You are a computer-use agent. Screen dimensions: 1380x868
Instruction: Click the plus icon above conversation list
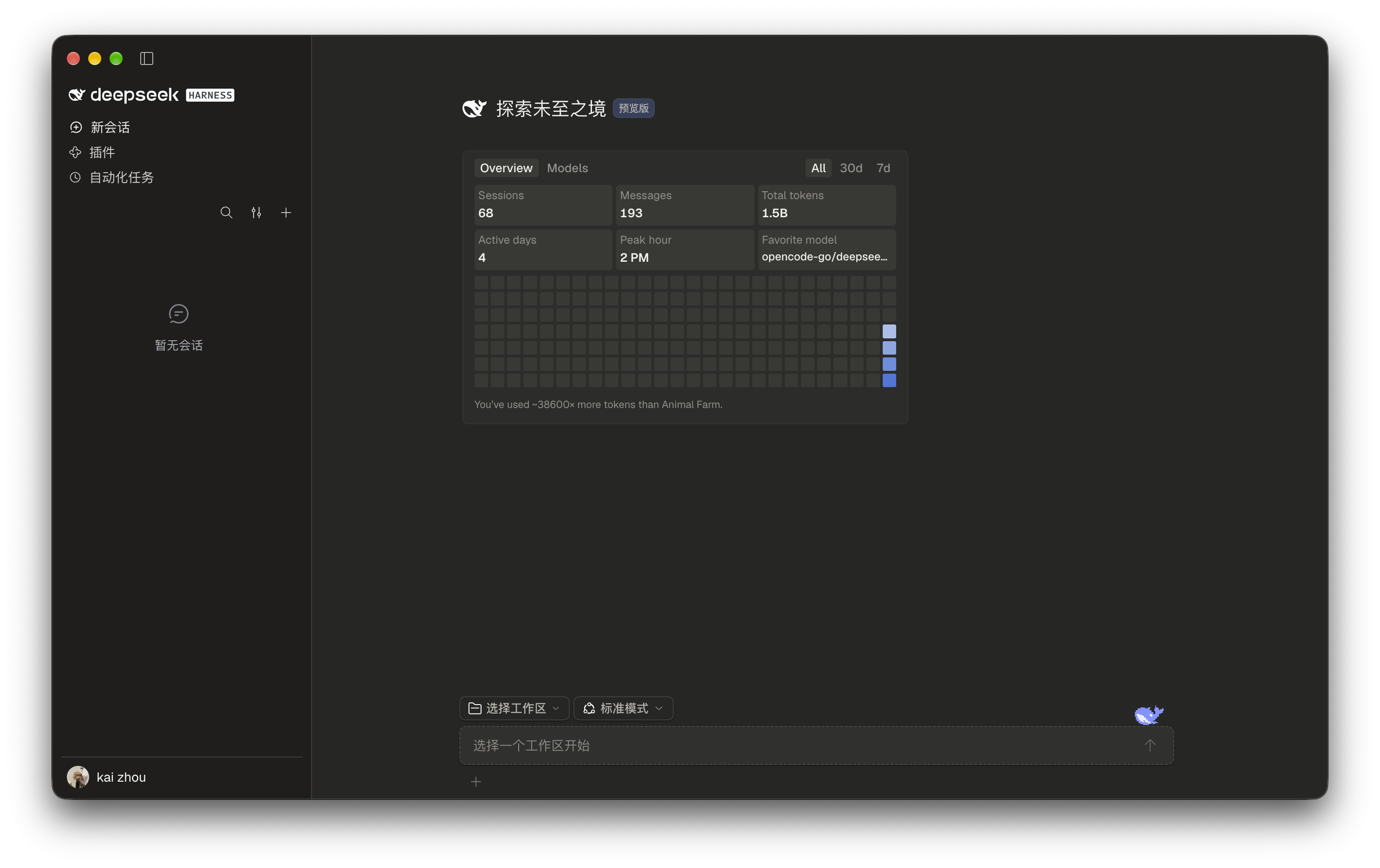tap(286, 213)
